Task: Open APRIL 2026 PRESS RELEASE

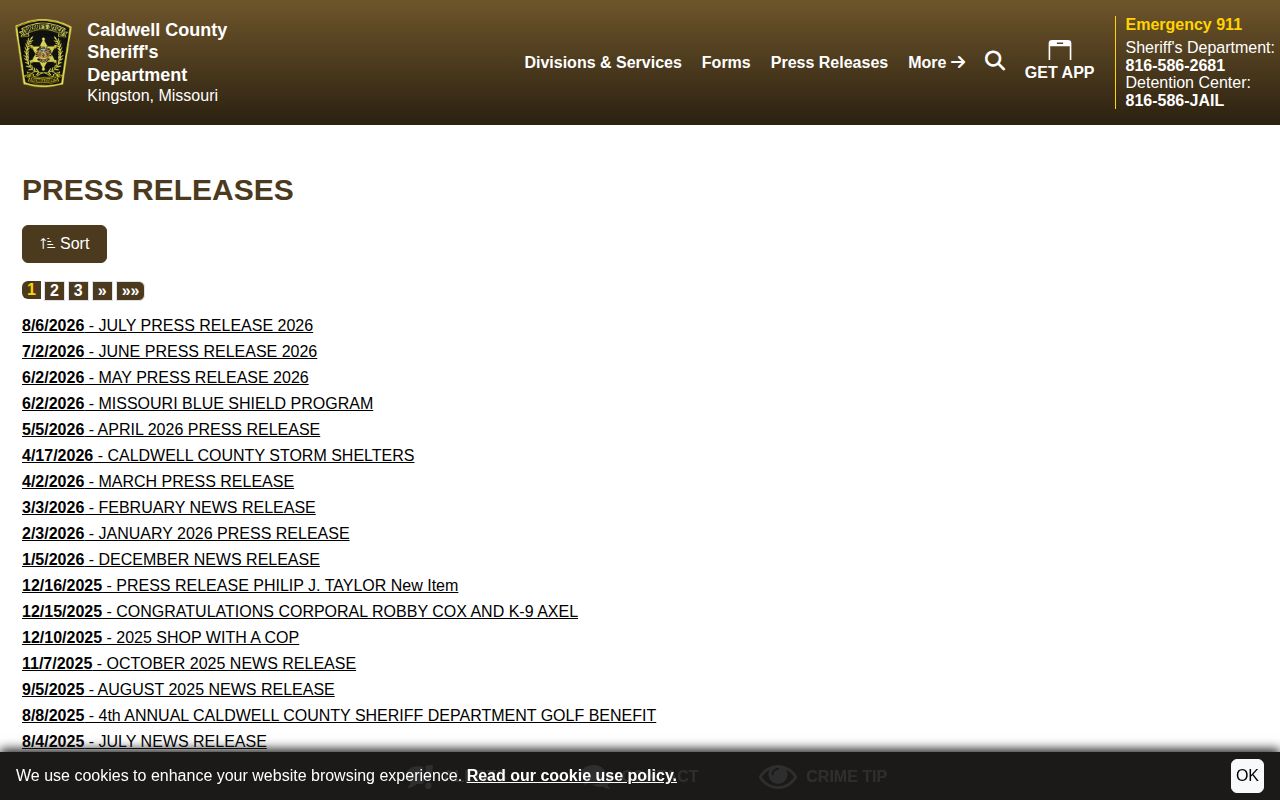Action: 171,429
